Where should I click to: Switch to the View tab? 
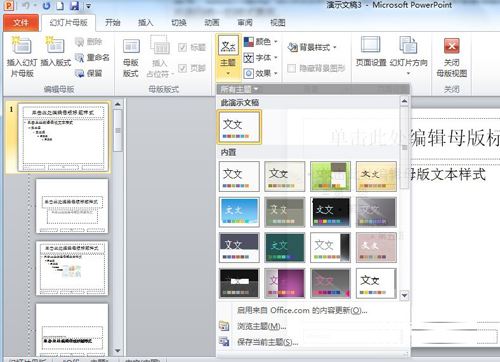coord(278,23)
